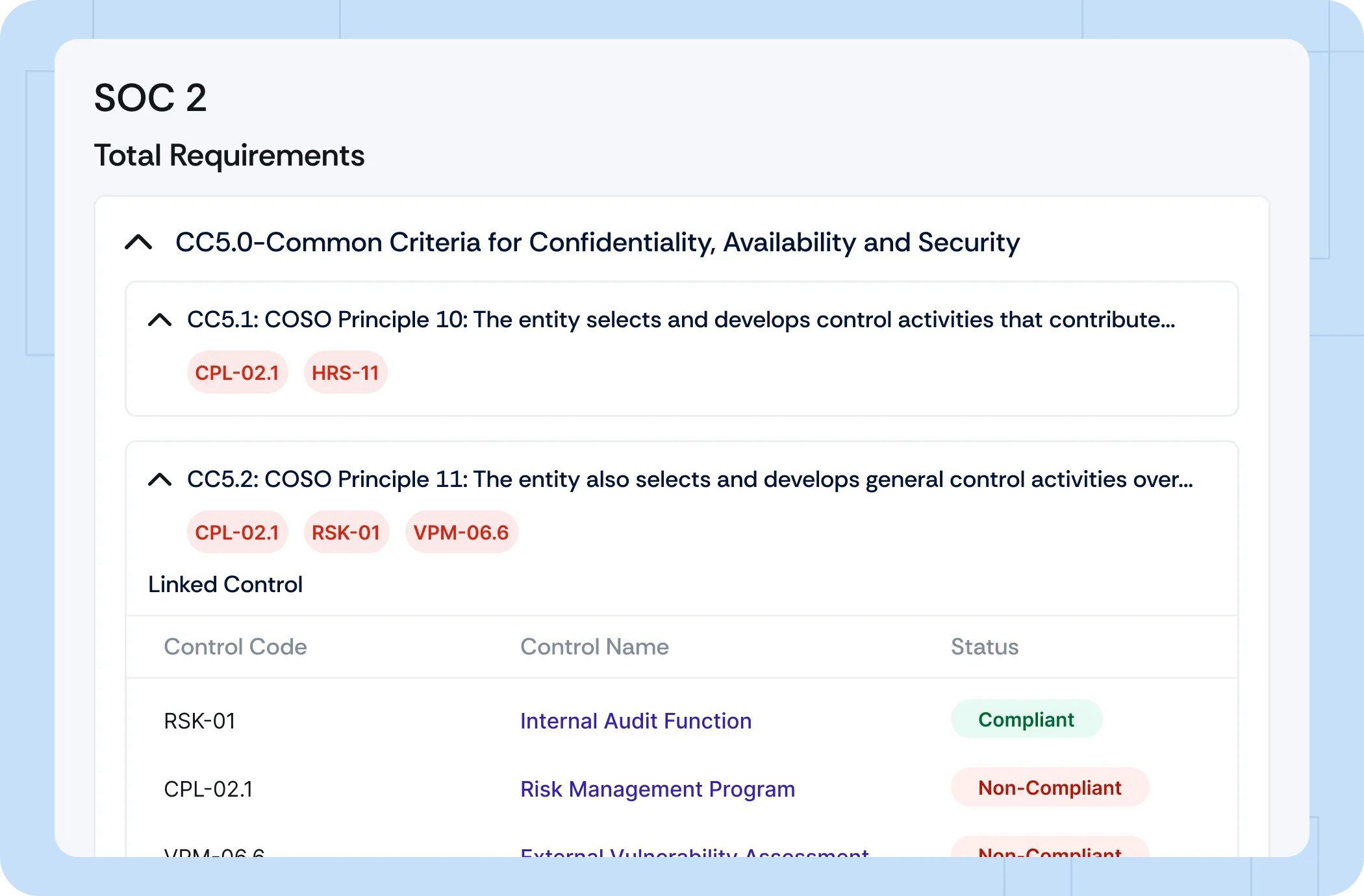
Task: Click the HRS-11 tag
Action: click(x=345, y=373)
